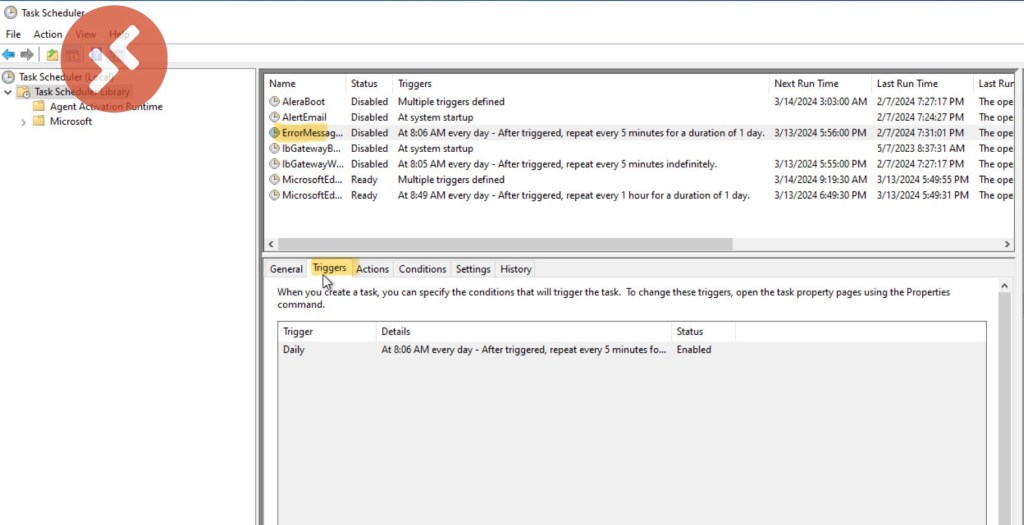Switch to the General tab

(286, 269)
